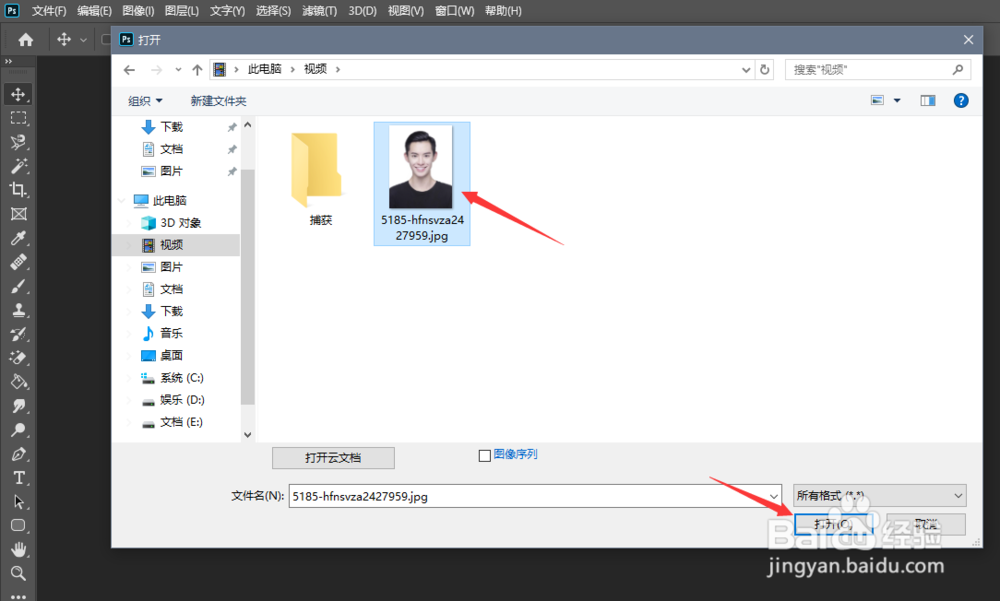Select the Rounded Rectangle shape tool
This screenshot has height=601, width=1000.
pyautogui.click(x=18, y=526)
